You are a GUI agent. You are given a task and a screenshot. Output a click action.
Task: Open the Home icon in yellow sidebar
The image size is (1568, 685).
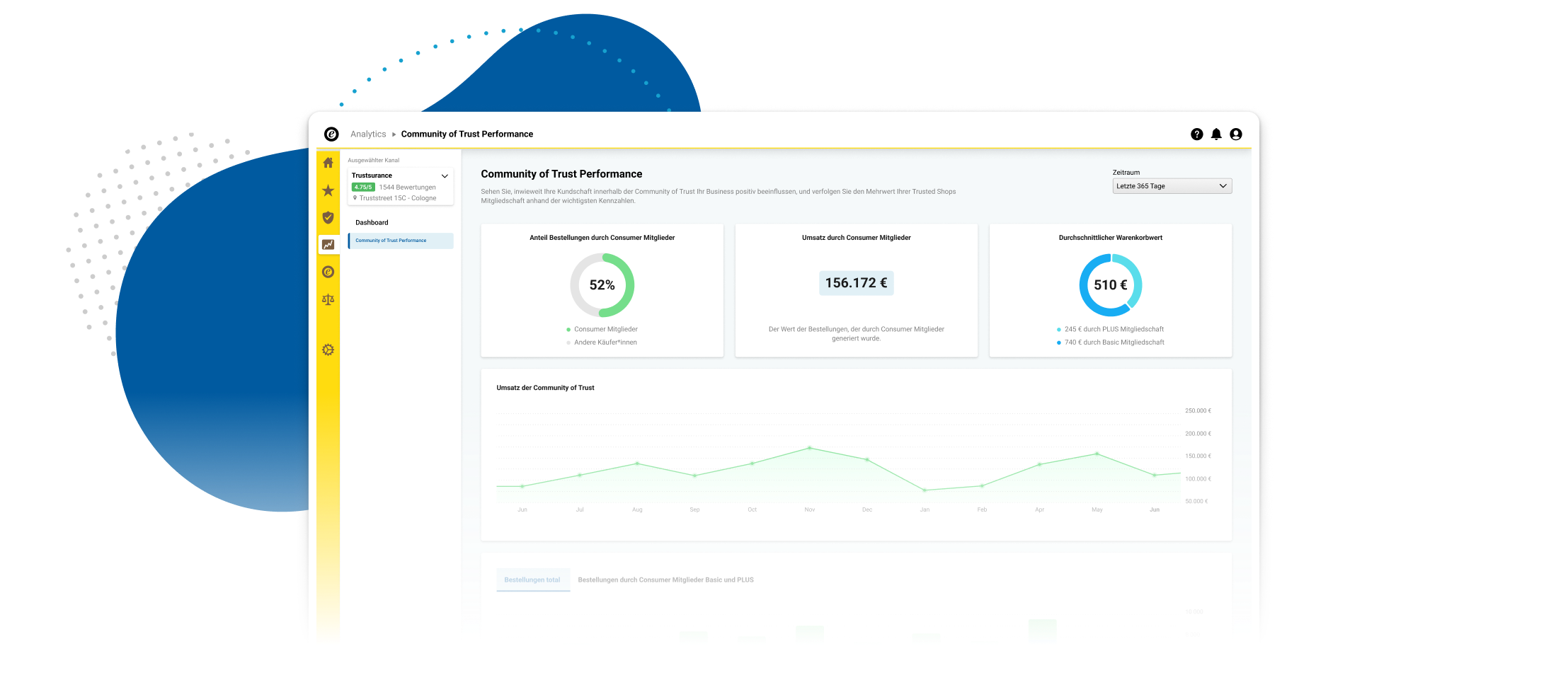[x=328, y=163]
